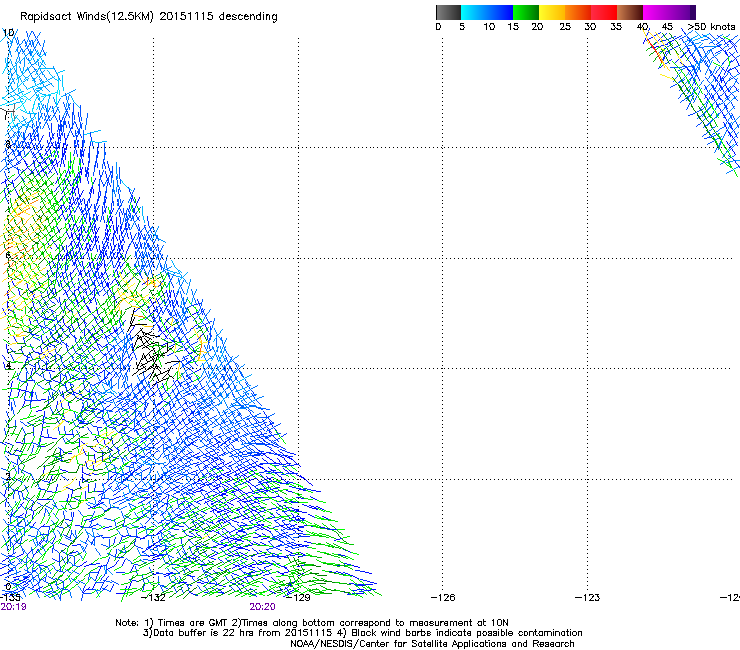Click the '15' knots scale label
Screen dimensions: 740x650
pyautogui.click(x=513, y=27)
